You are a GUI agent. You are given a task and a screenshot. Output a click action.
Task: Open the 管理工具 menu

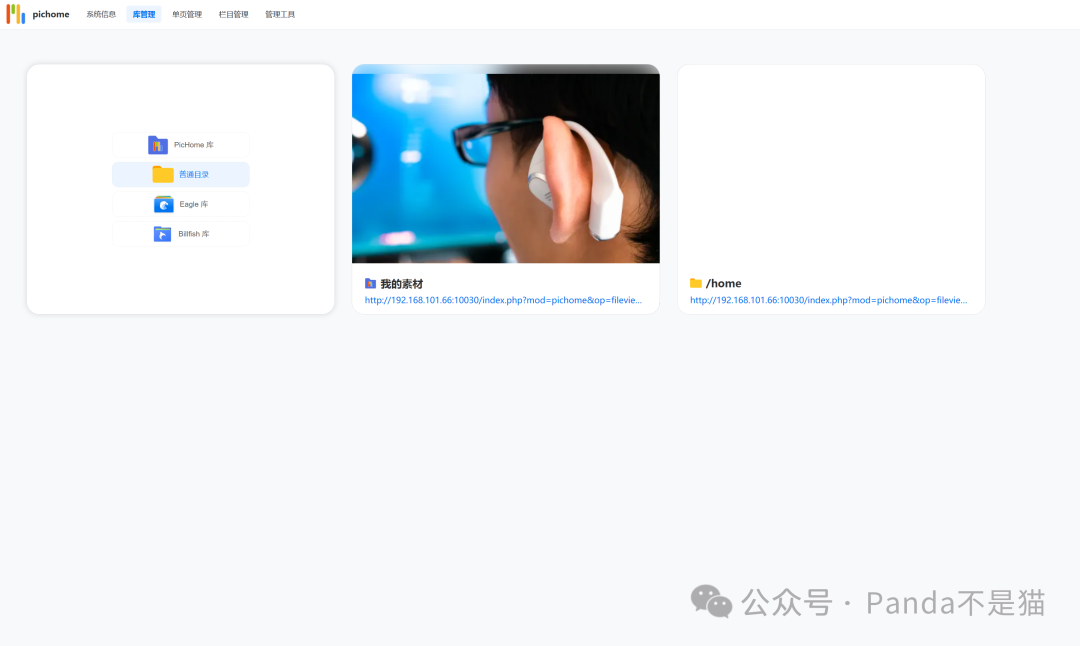pyautogui.click(x=280, y=14)
